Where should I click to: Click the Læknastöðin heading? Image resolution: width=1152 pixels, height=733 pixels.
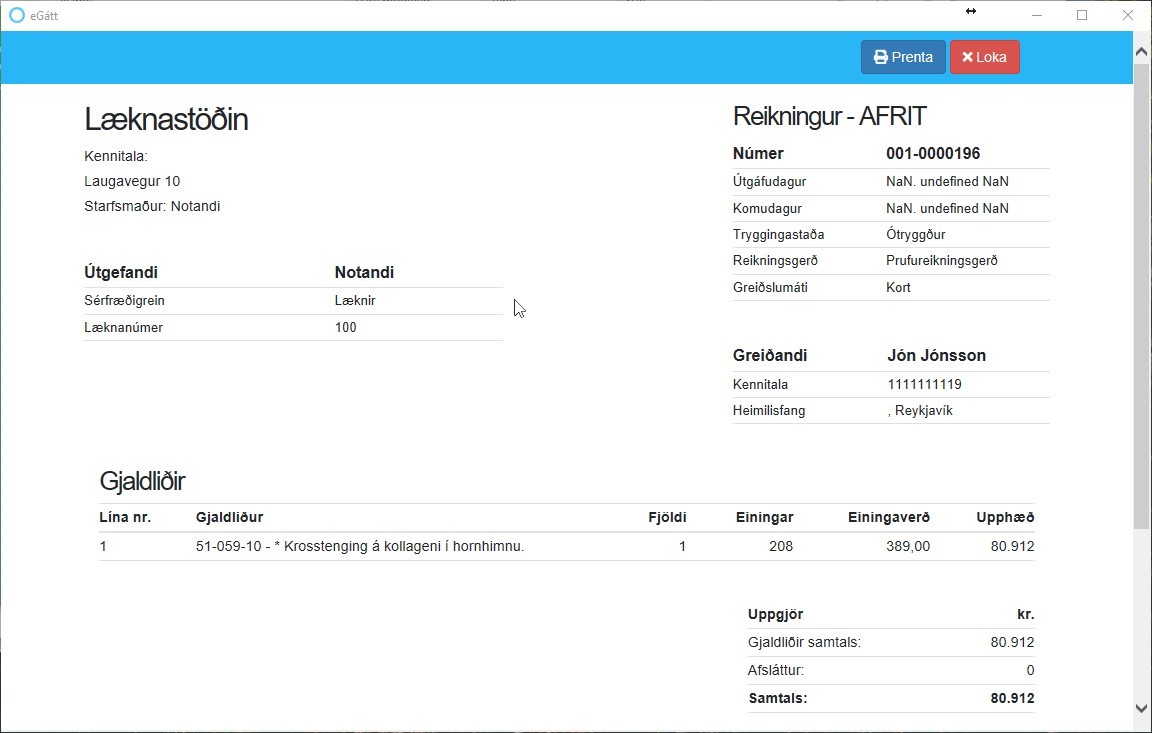pyautogui.click(x=166, y=119)
